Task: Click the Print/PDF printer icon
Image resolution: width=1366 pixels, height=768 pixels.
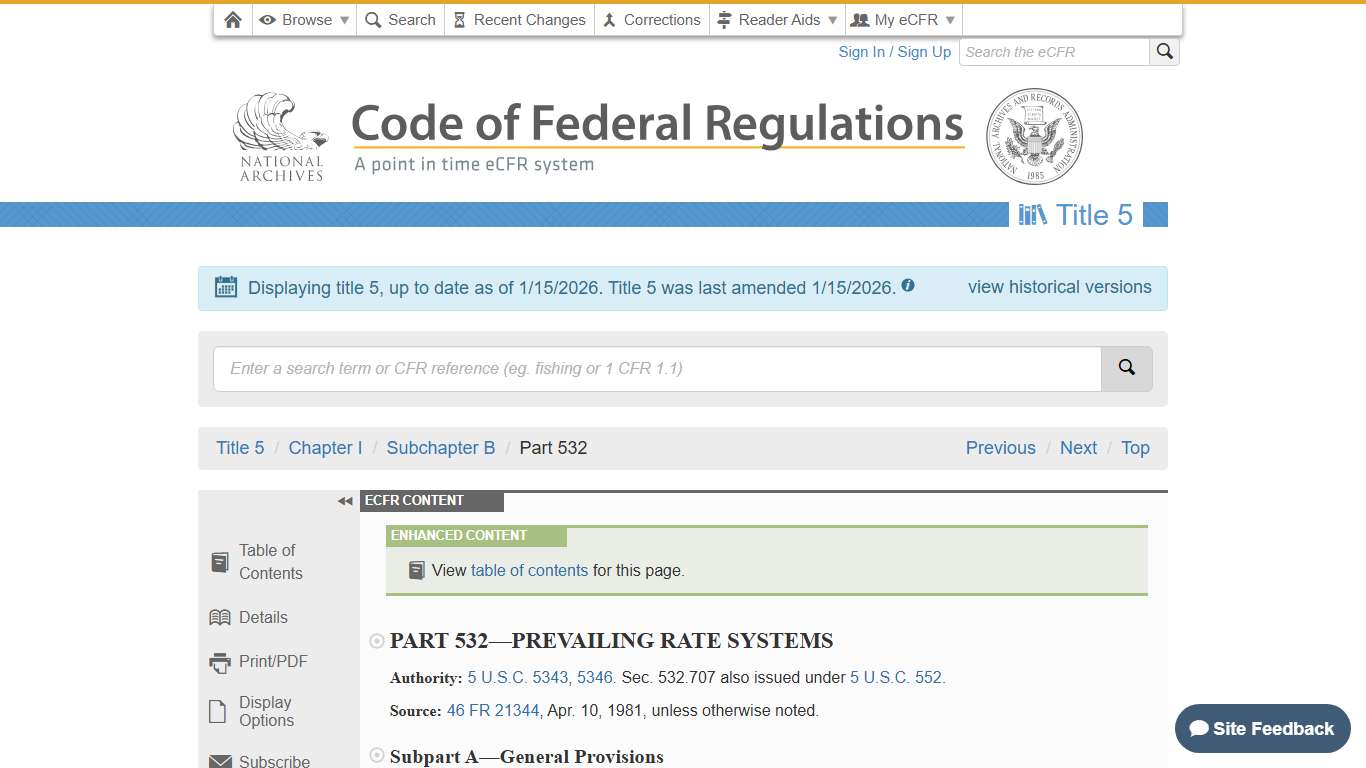Action: pos(219,661)
